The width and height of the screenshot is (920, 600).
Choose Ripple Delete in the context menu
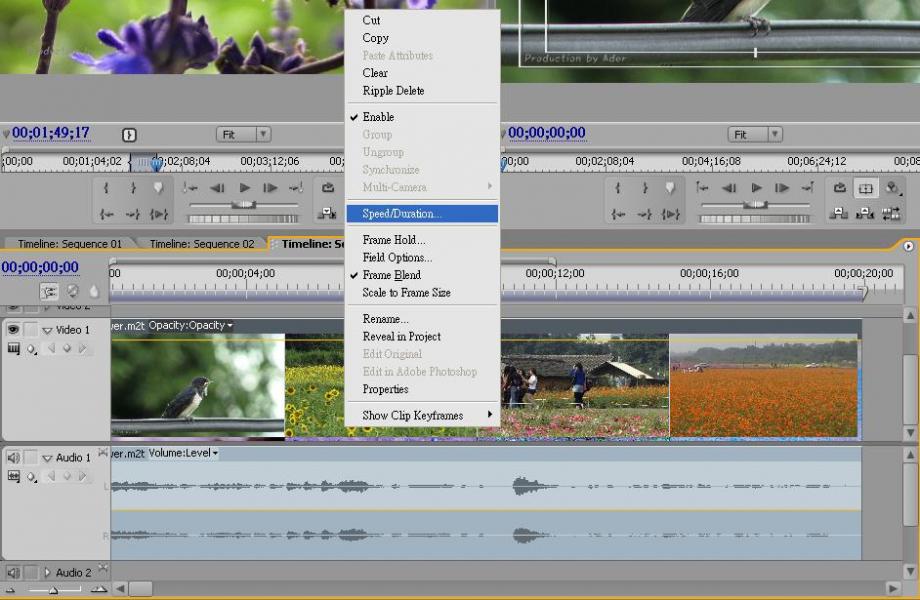393,91
